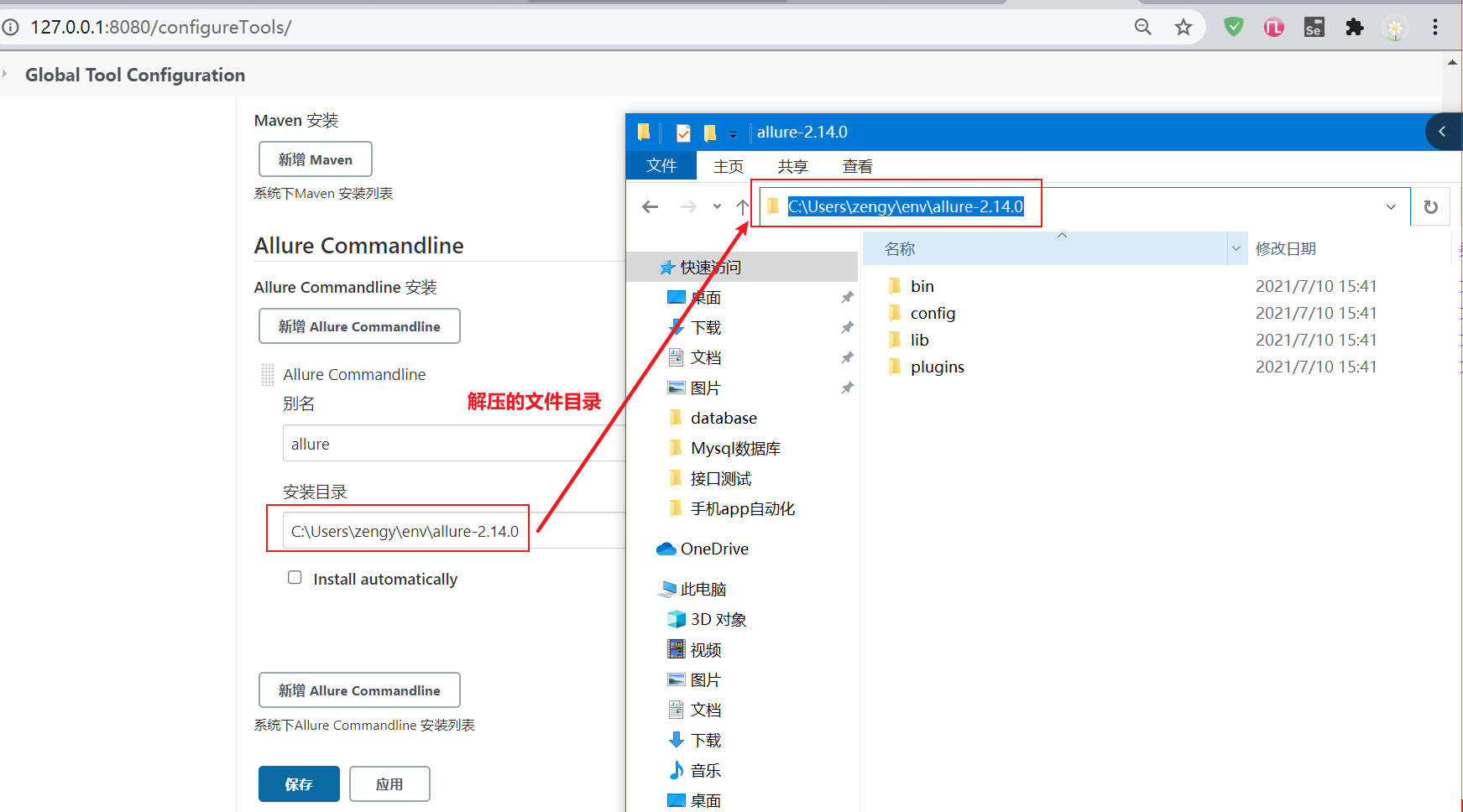Image resolution: width=1463 pixels, height=812 pixels.
Task: Bookmark this page with the star icon
Action: [1183, 28]
